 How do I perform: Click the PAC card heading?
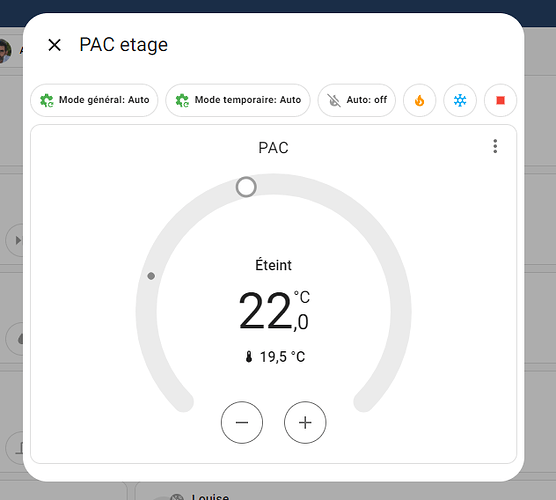click(x=273, y=148)
